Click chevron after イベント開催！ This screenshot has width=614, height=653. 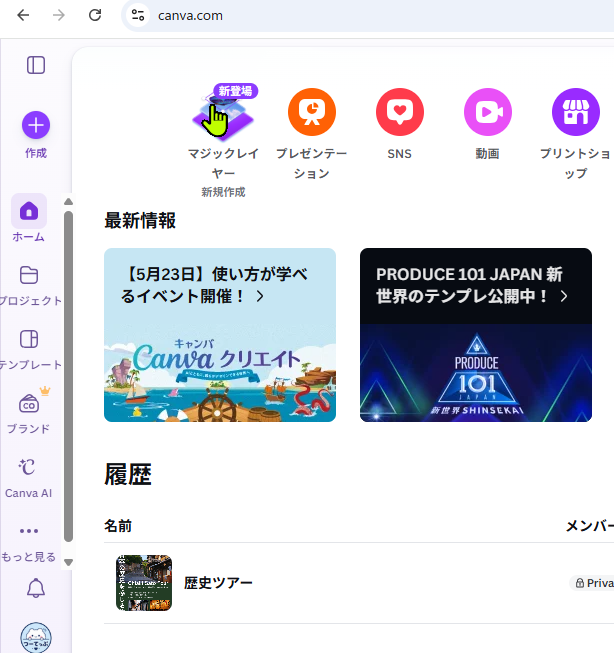(x=260, y=296)
